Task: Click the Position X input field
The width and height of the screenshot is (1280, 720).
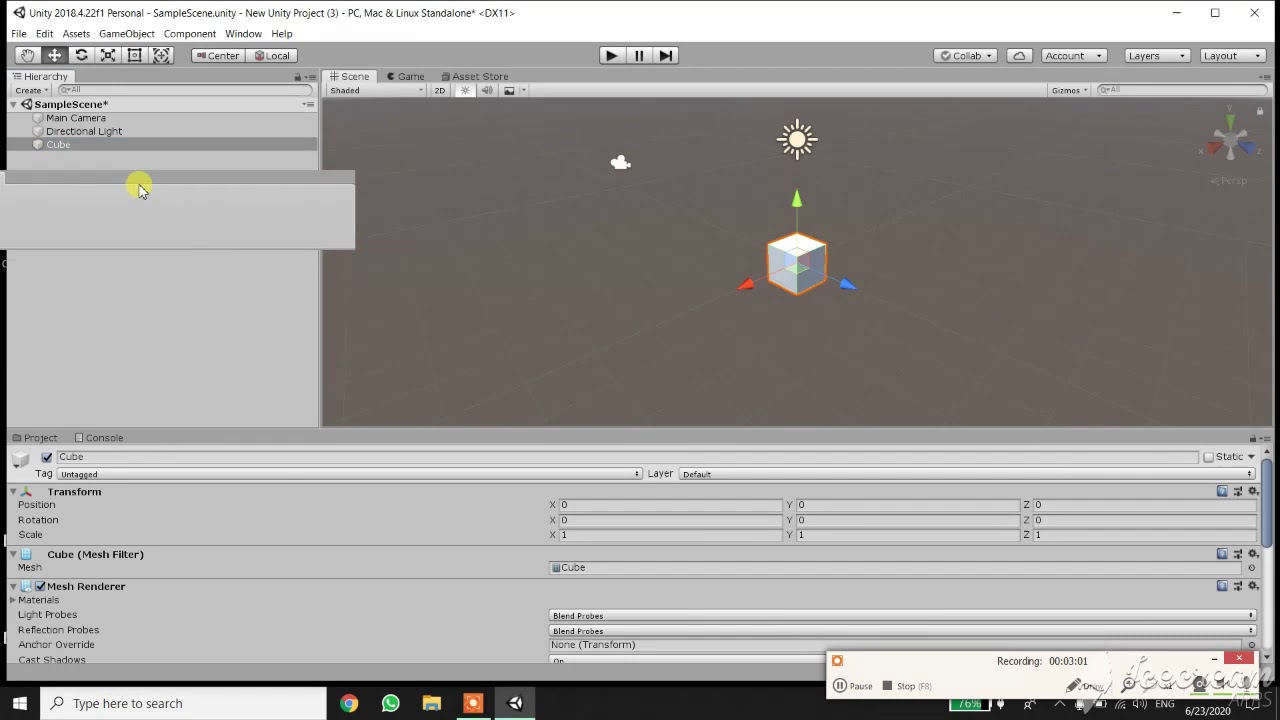Action: tap(671, 505)
